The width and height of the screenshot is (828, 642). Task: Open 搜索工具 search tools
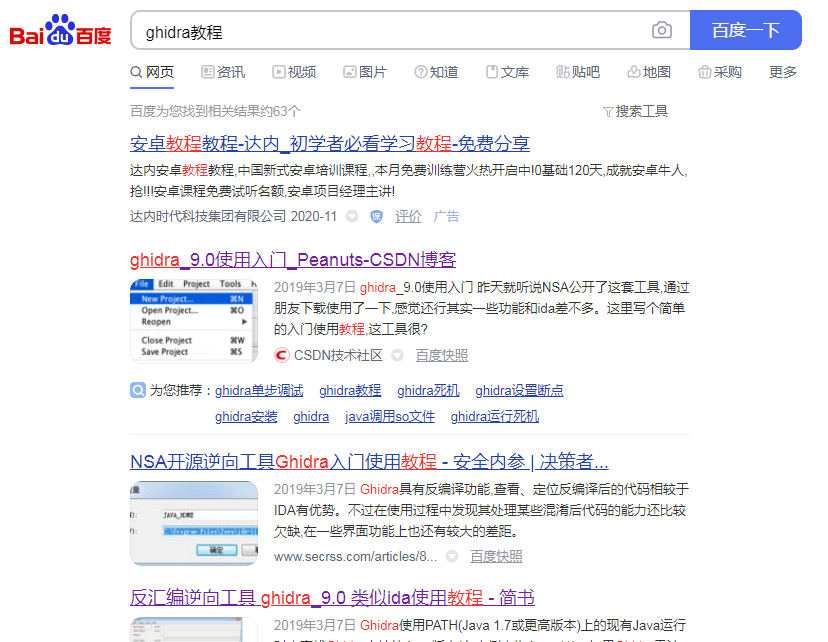click(636, 111)
